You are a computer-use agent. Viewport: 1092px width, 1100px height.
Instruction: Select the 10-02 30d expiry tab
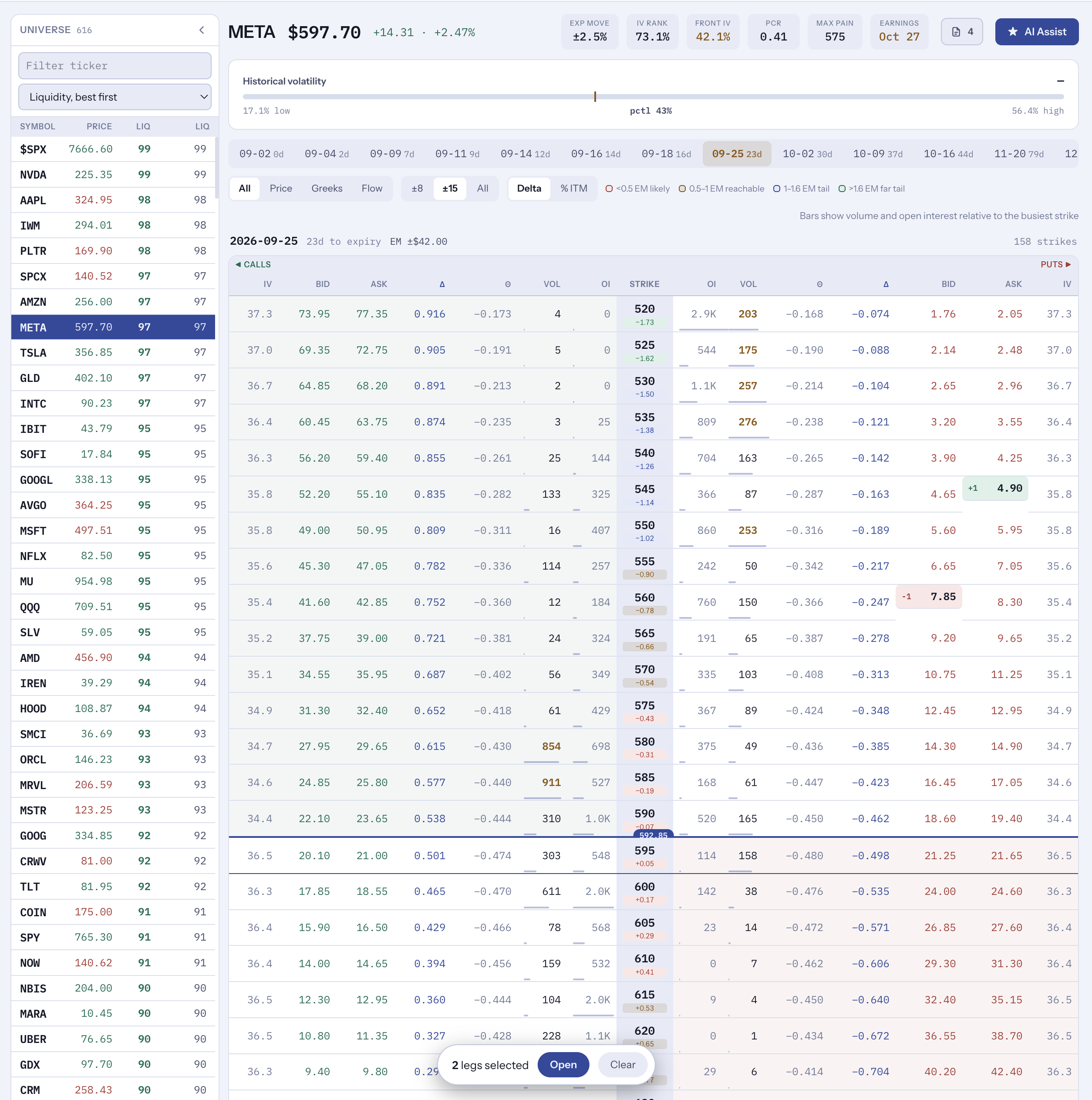click(807, 154)
